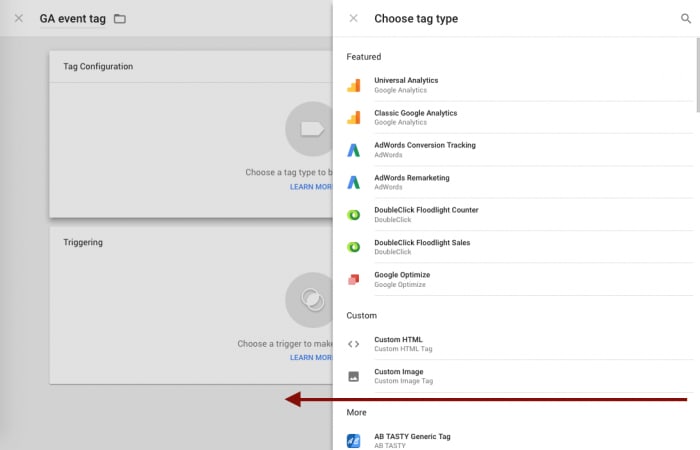Screen dimensions: 700x450
Task: Open search in Choose tag type panel
Action: pyautogui.click(x=686, y=18)
